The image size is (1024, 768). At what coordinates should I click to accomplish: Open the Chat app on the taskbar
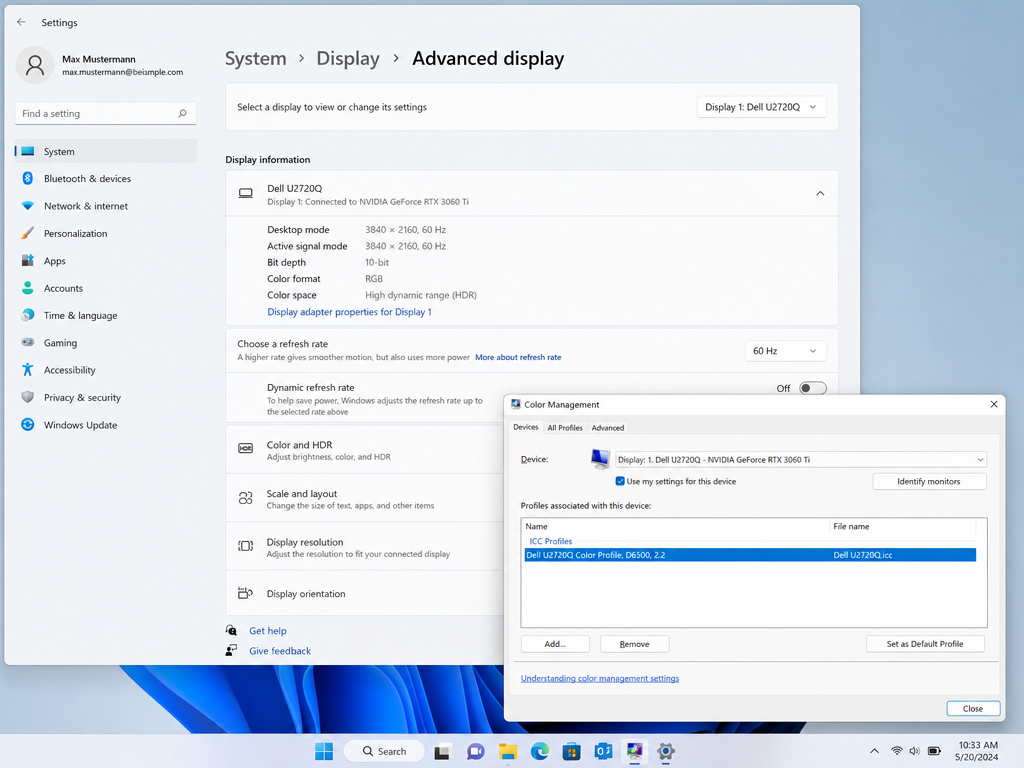pos(475,752)
